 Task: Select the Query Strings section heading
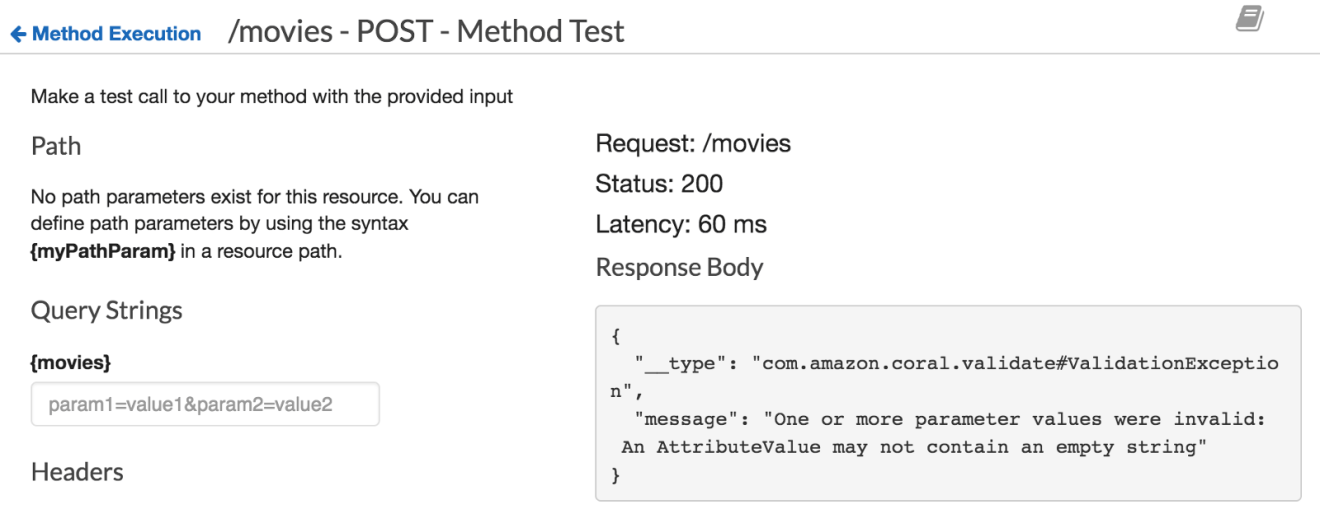click(107, 311)
